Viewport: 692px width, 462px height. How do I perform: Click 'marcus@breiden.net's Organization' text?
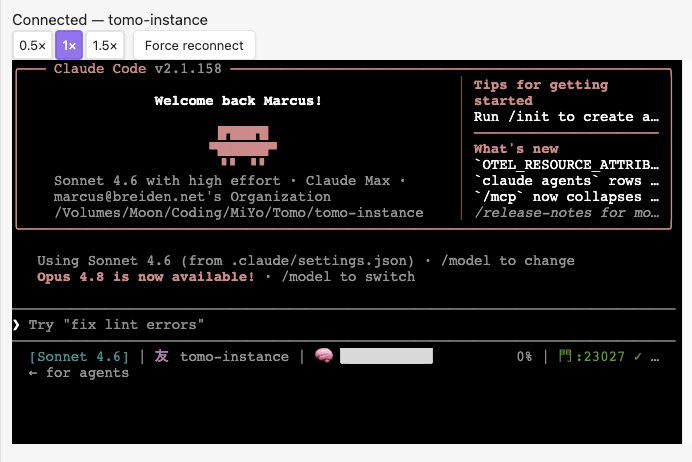(192, 197)
